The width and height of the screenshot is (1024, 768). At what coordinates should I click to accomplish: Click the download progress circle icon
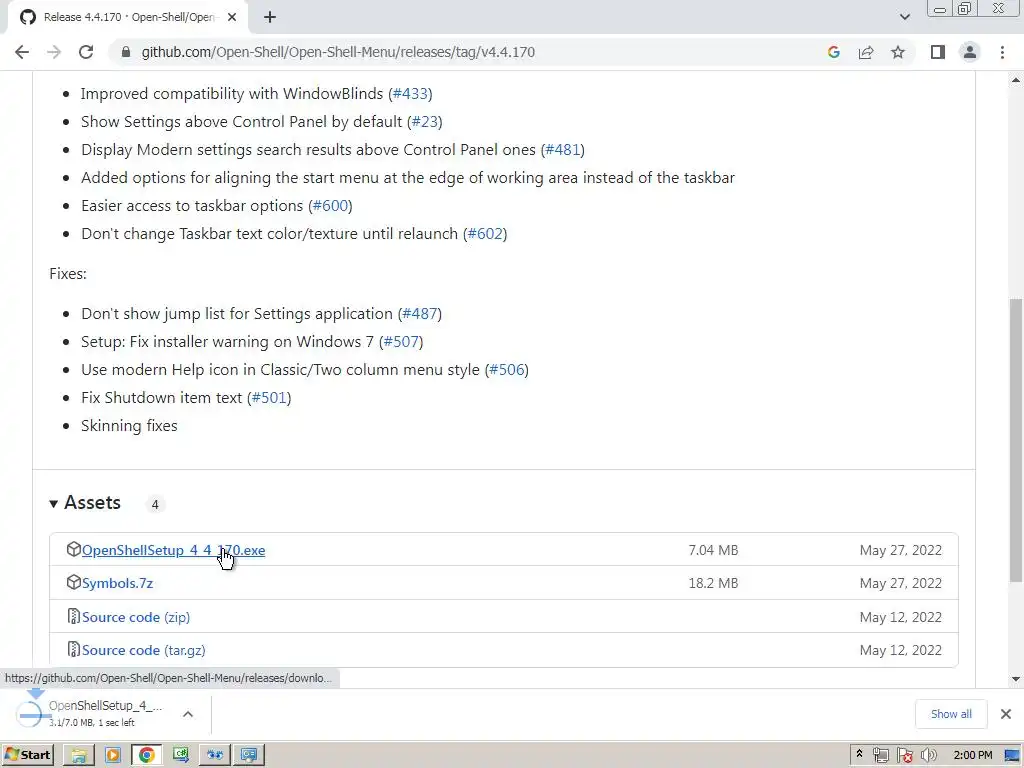[29, 715]
